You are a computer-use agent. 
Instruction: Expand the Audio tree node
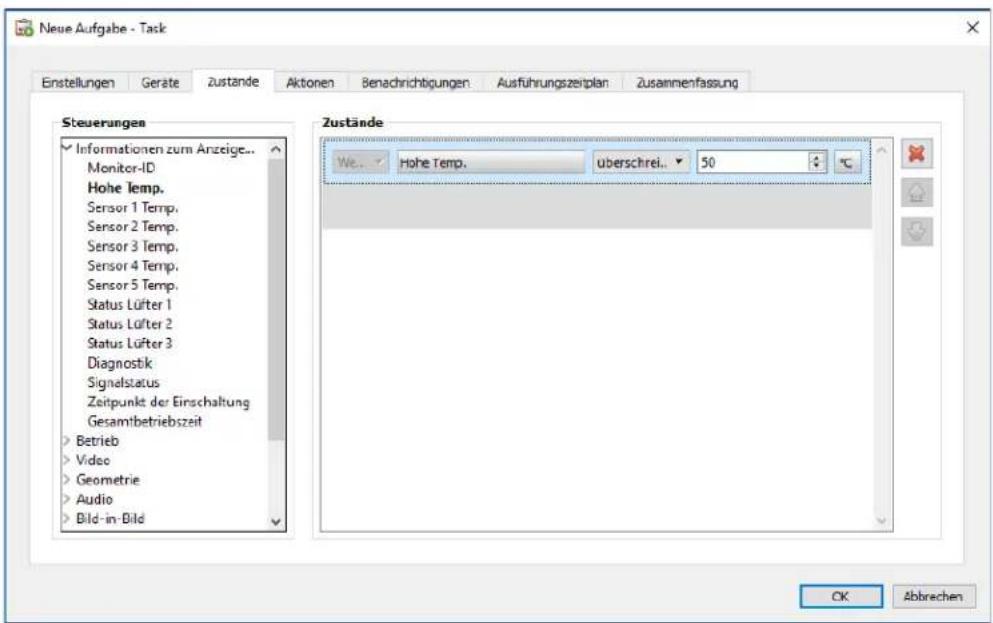66,500
